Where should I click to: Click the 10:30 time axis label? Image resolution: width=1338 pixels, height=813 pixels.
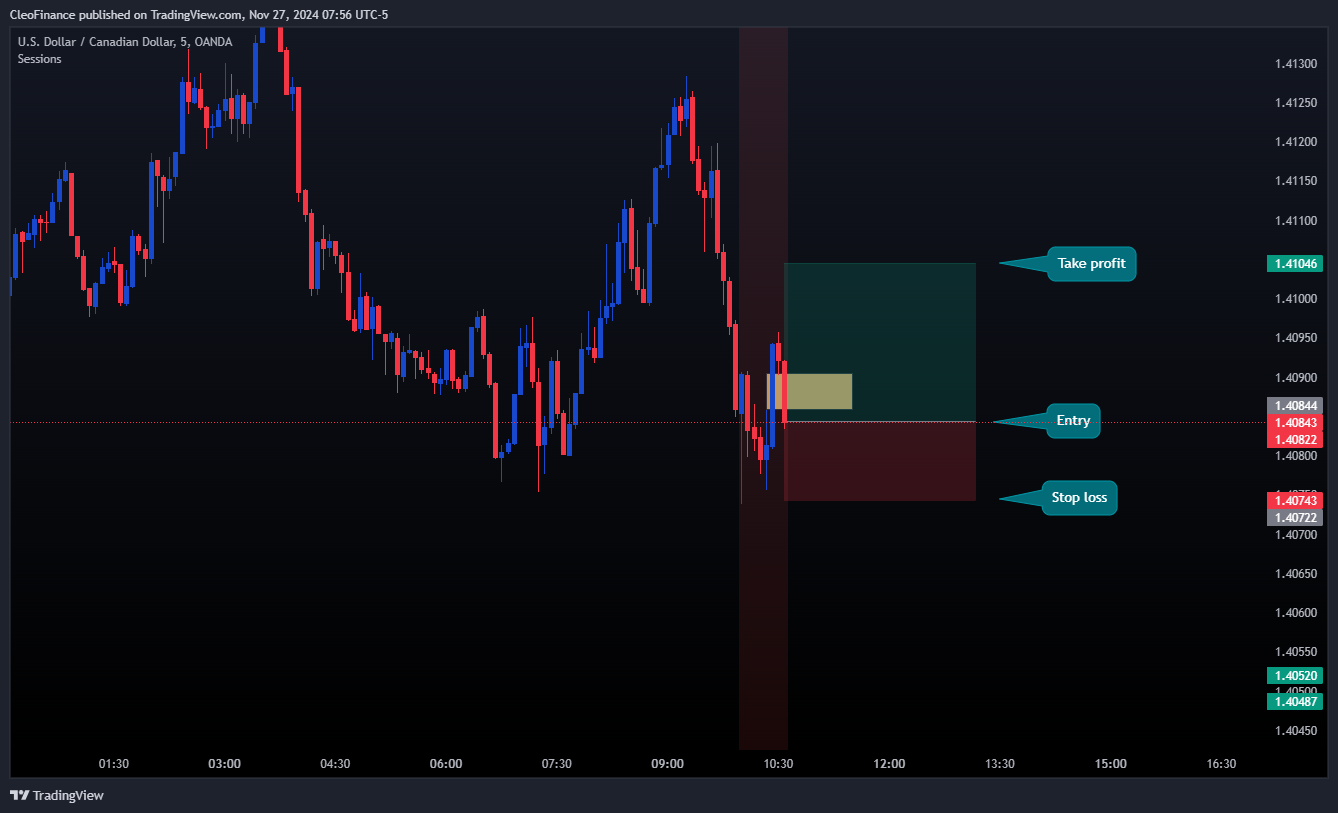(x=778, y=764)
